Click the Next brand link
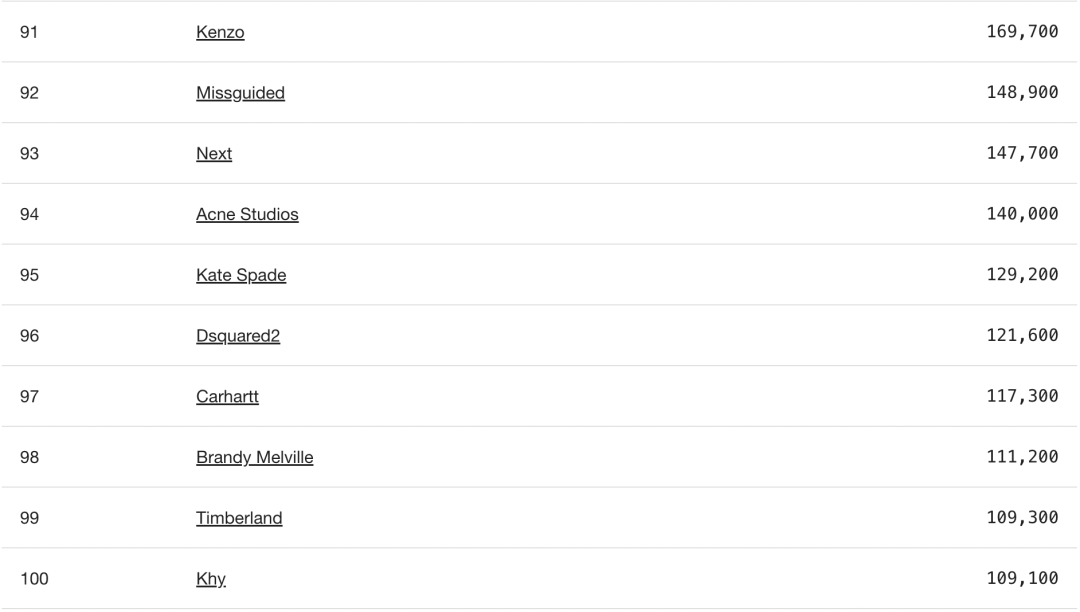The height and width of the screenshot is (612, 1080). (214, 154)
